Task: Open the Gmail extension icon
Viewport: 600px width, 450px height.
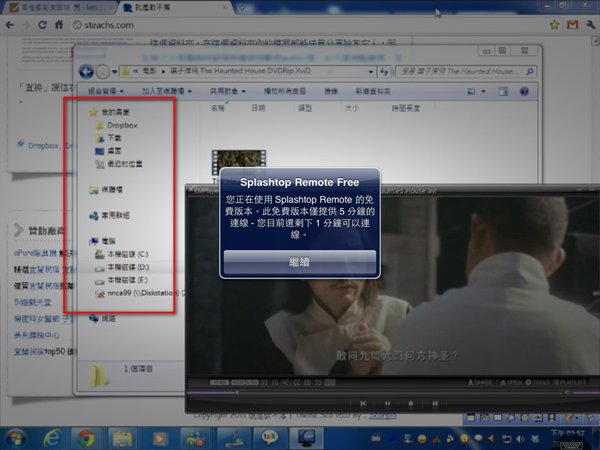Action: pos(572,25)
